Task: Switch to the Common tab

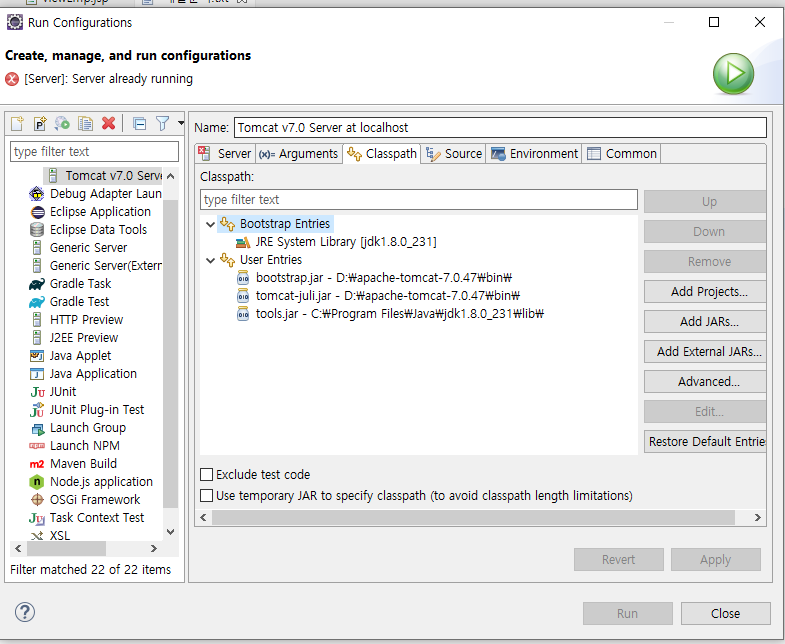Action: 622,154
